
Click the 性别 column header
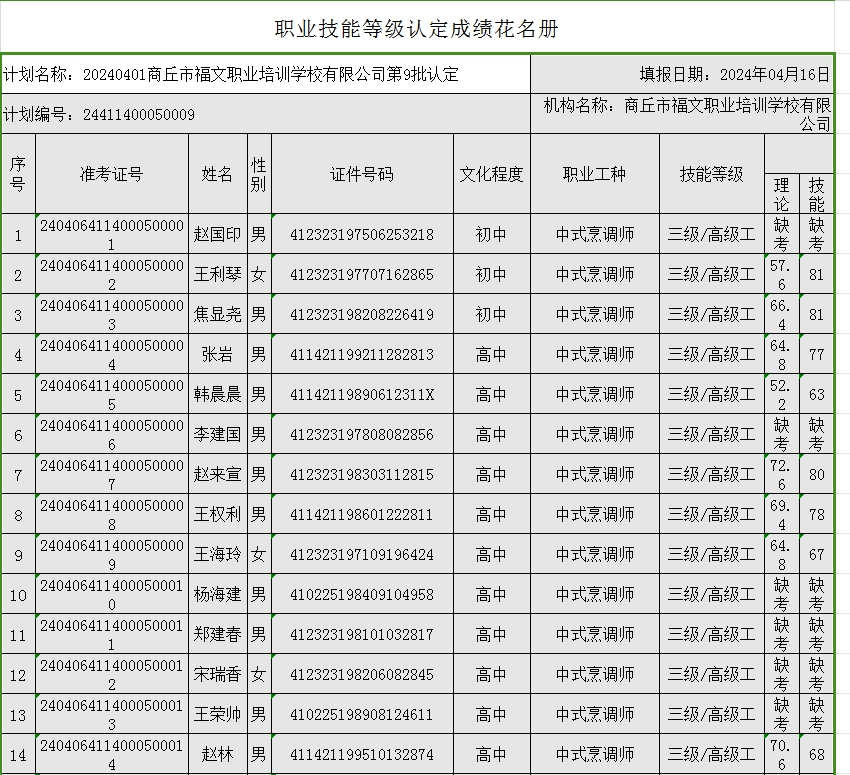259,174
